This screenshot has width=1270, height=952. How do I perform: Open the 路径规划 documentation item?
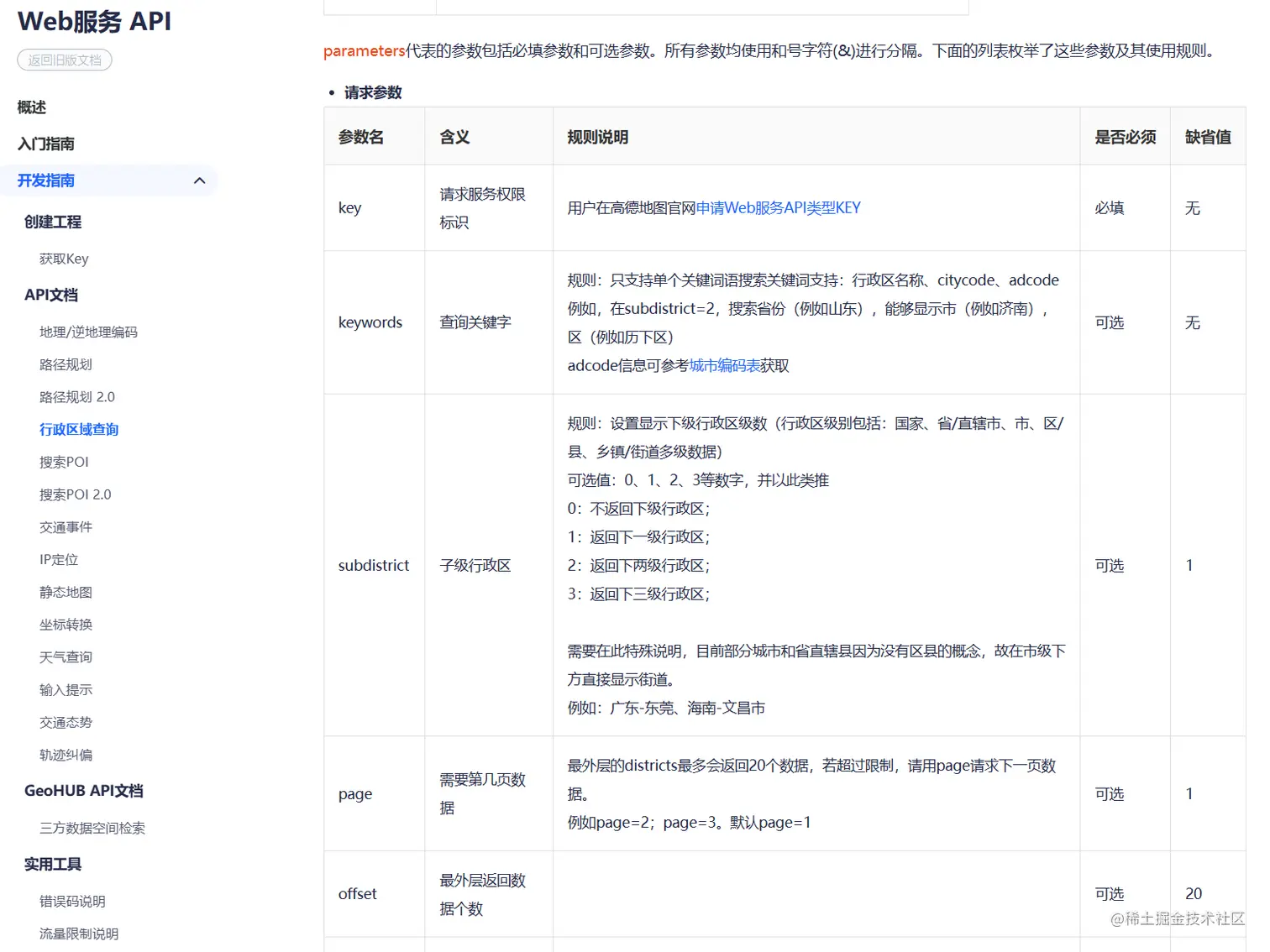coord(66,364)
